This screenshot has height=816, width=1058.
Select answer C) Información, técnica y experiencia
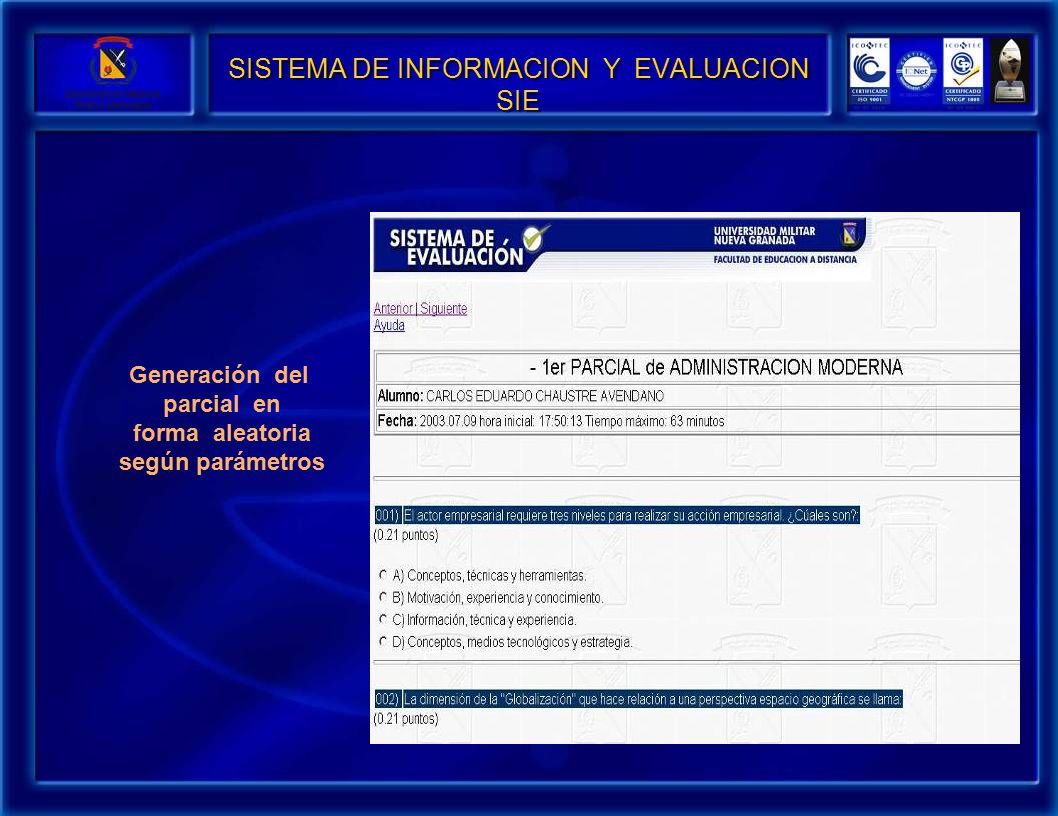pos(383,619)
